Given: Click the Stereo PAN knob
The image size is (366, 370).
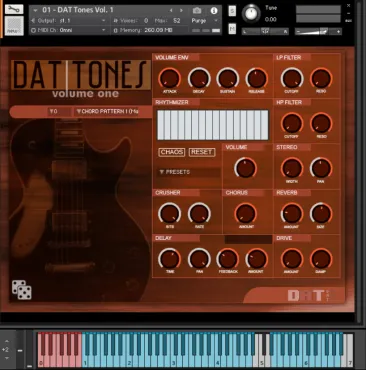Looking at the screenshot, I should 321,168.
